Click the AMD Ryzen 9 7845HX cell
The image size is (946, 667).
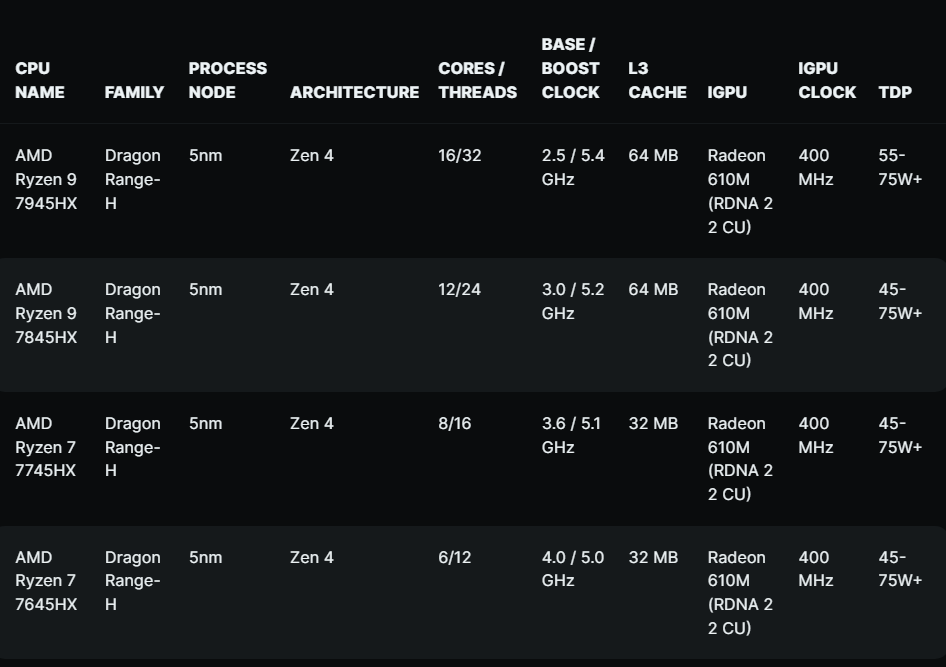pos(46,314)
